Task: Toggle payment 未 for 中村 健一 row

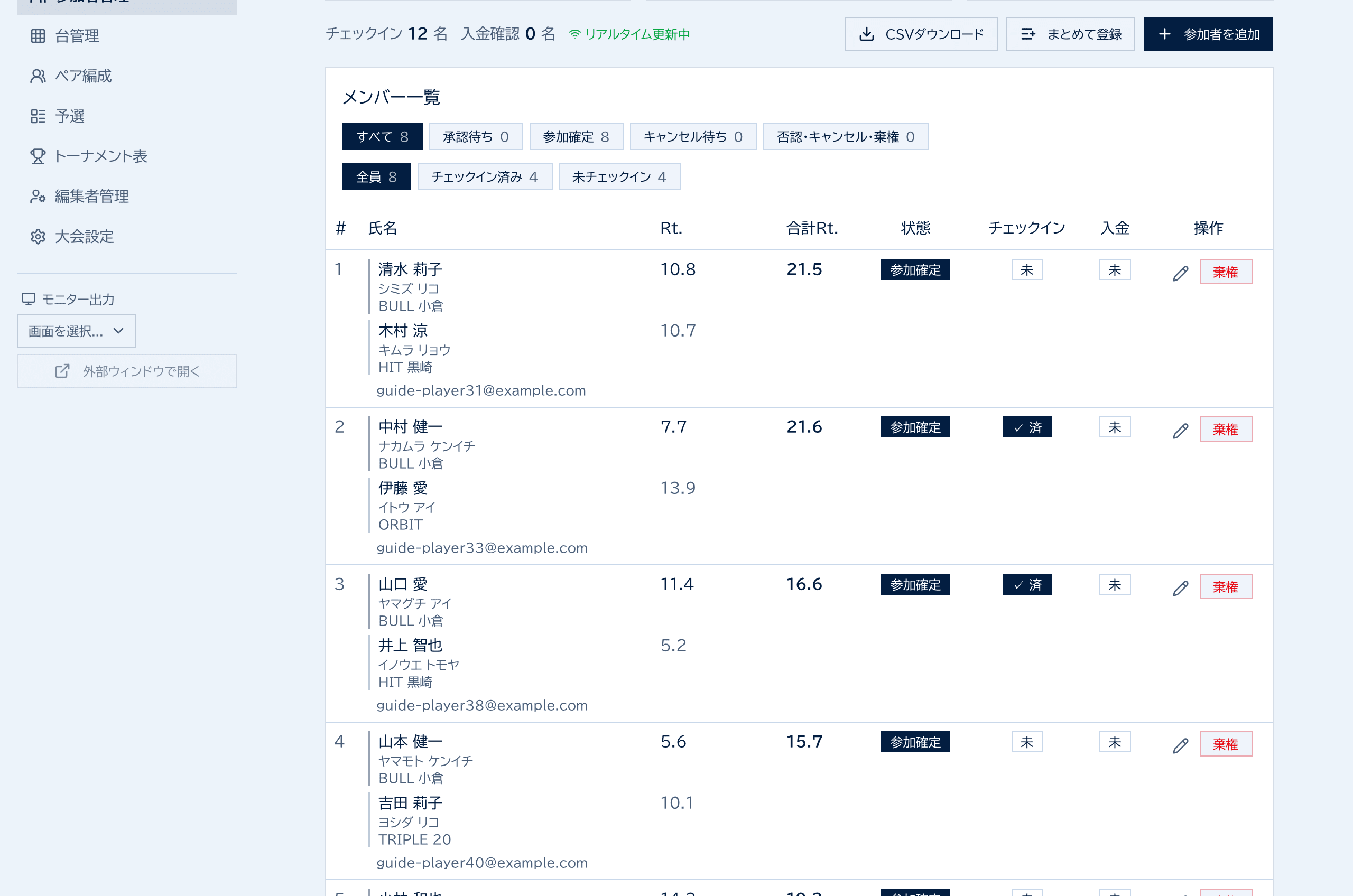Action: click(1115, 427)
